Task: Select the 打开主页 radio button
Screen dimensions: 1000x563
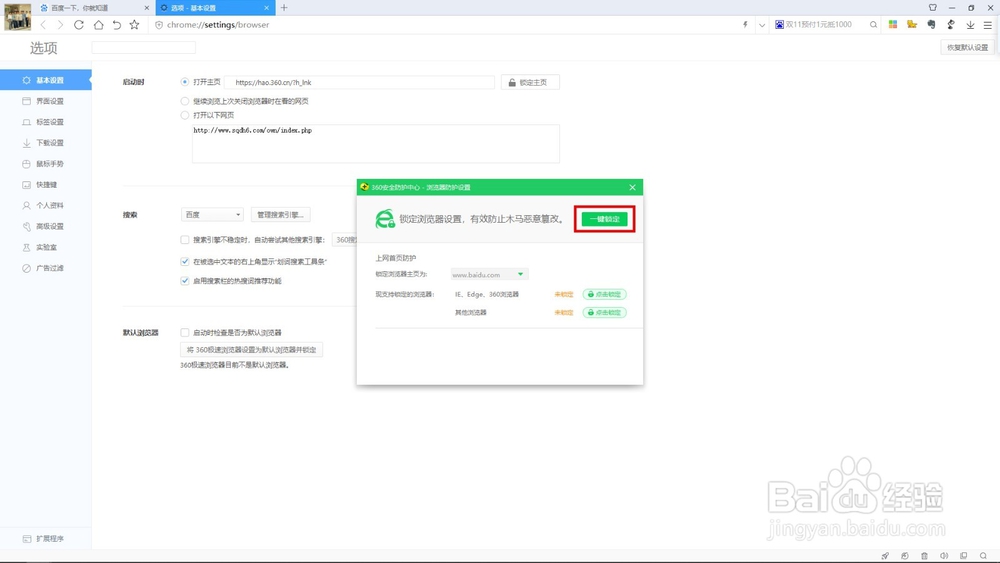Action: click(184, 82)
